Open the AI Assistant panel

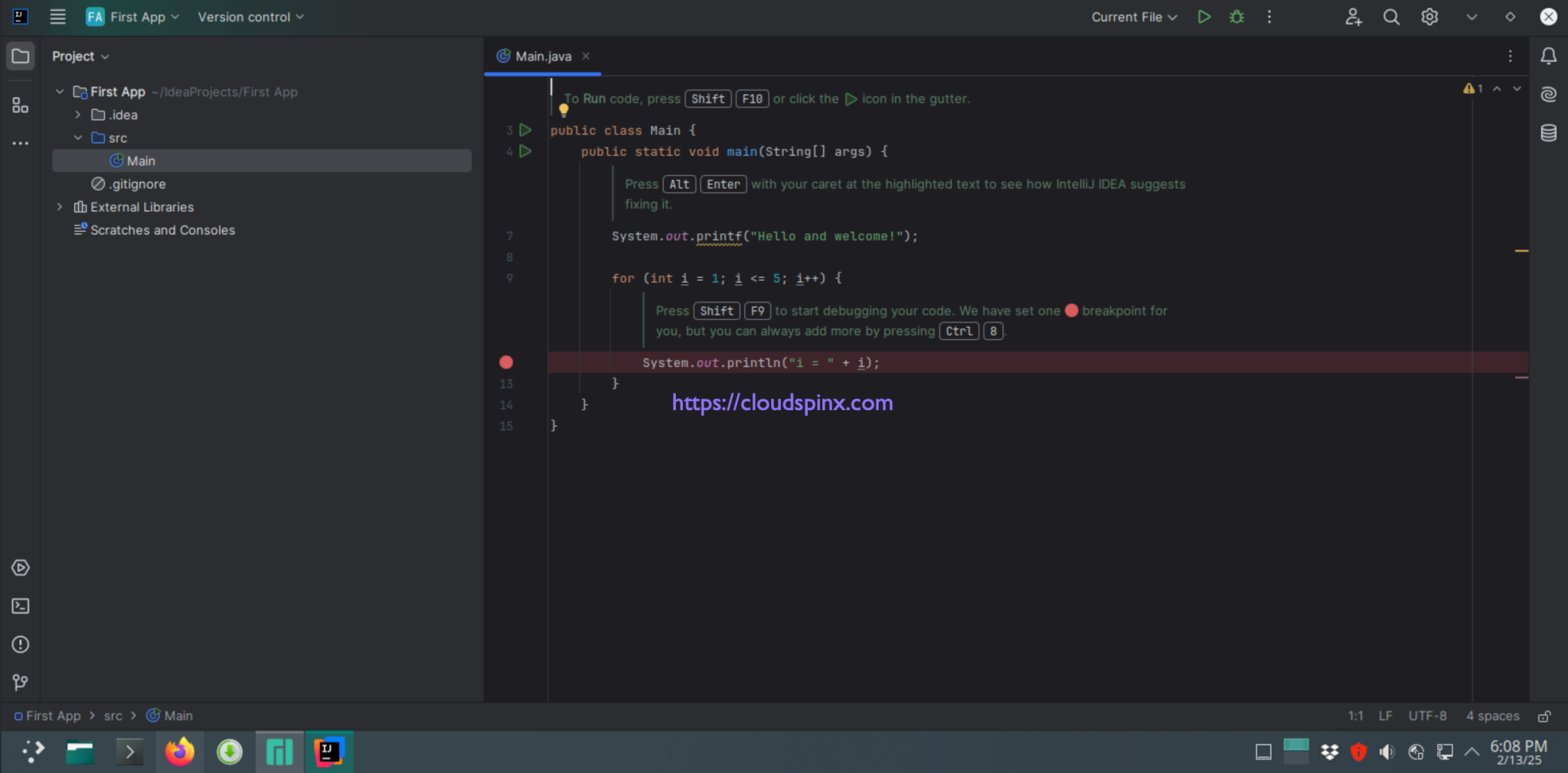pyautogui.click(x=1549, y=94)
